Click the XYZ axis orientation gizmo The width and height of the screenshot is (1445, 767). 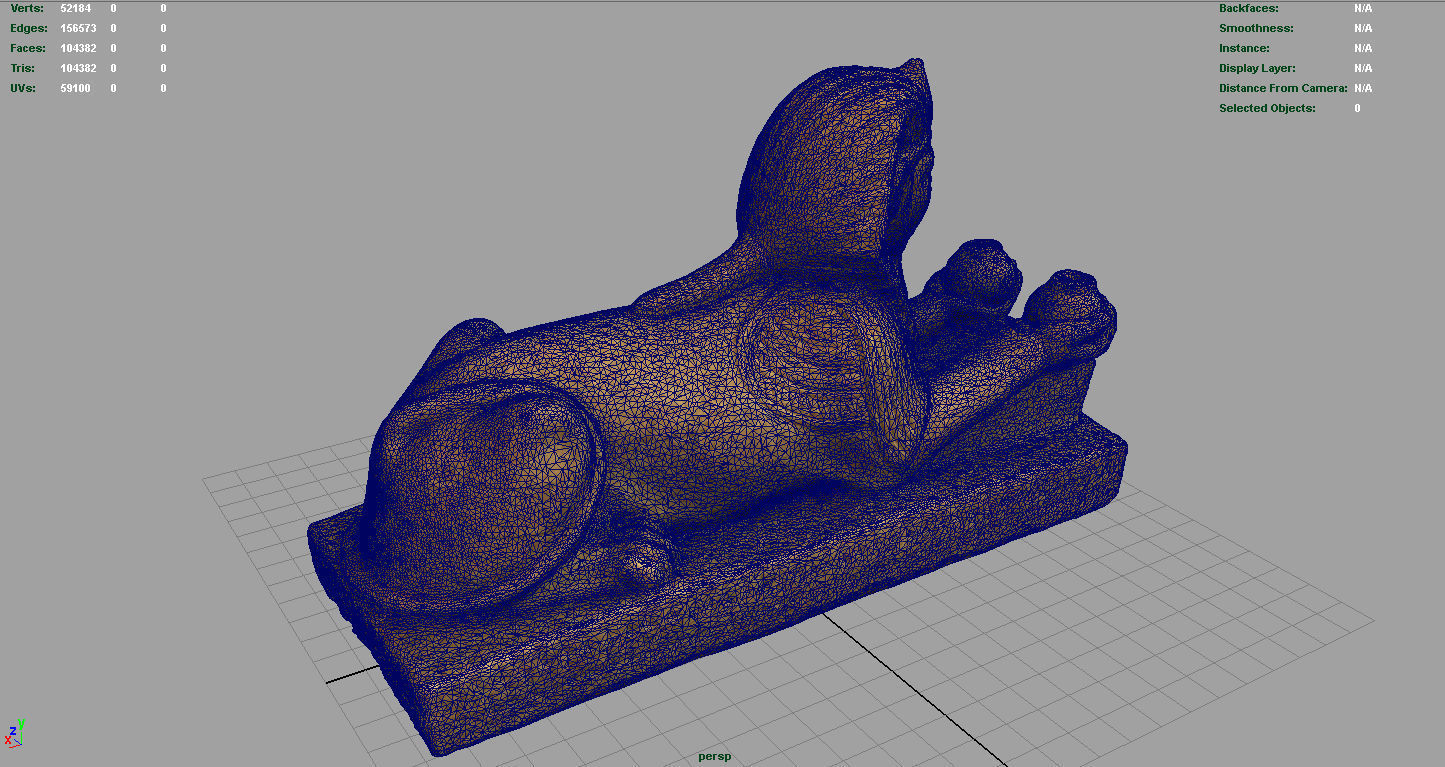(x=13, y=733)
